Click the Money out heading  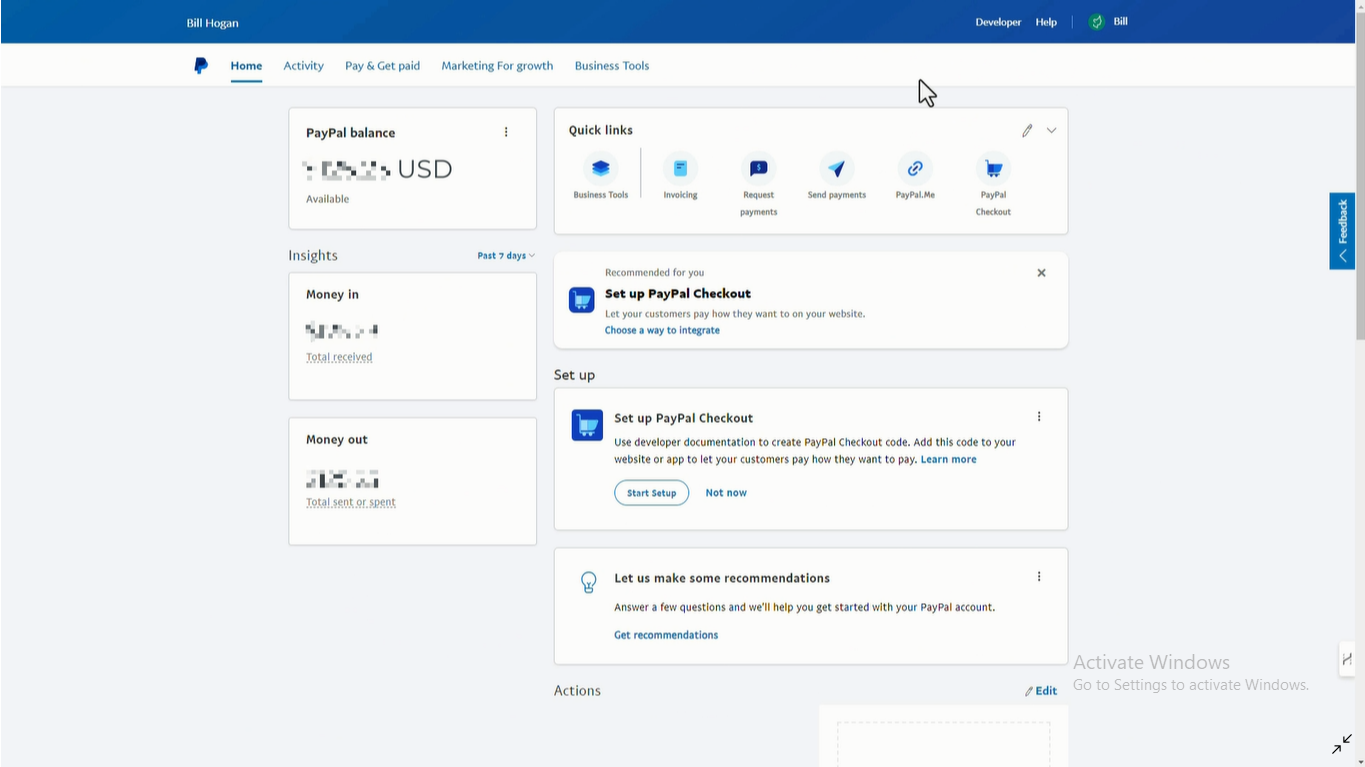[x=337, y=440]
